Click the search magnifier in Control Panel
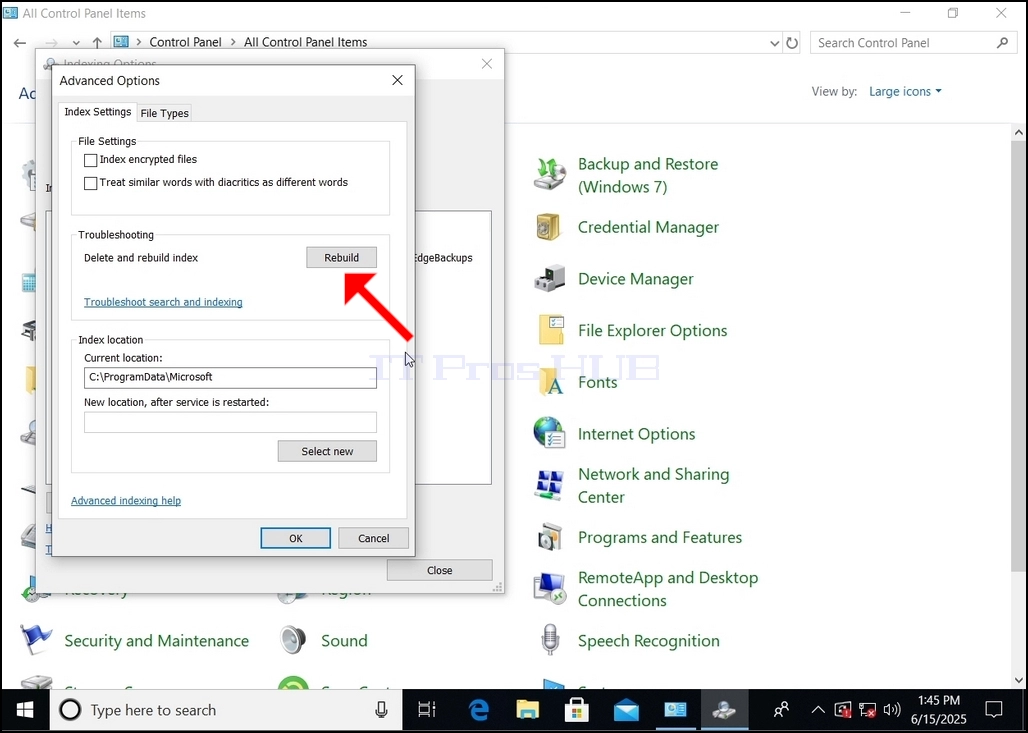The width and height of the screenshot is (1028, 733). 1002,43
